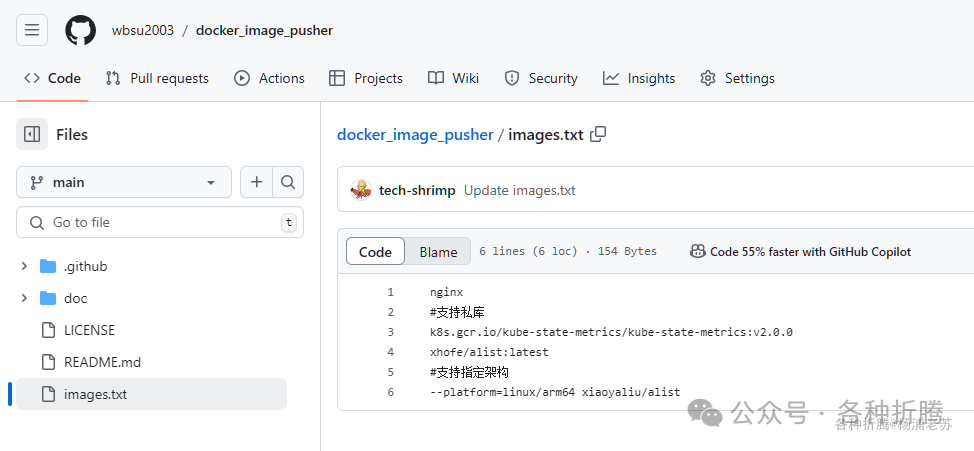
Task: Select line number 6
Action: click(x=391, y=392)
